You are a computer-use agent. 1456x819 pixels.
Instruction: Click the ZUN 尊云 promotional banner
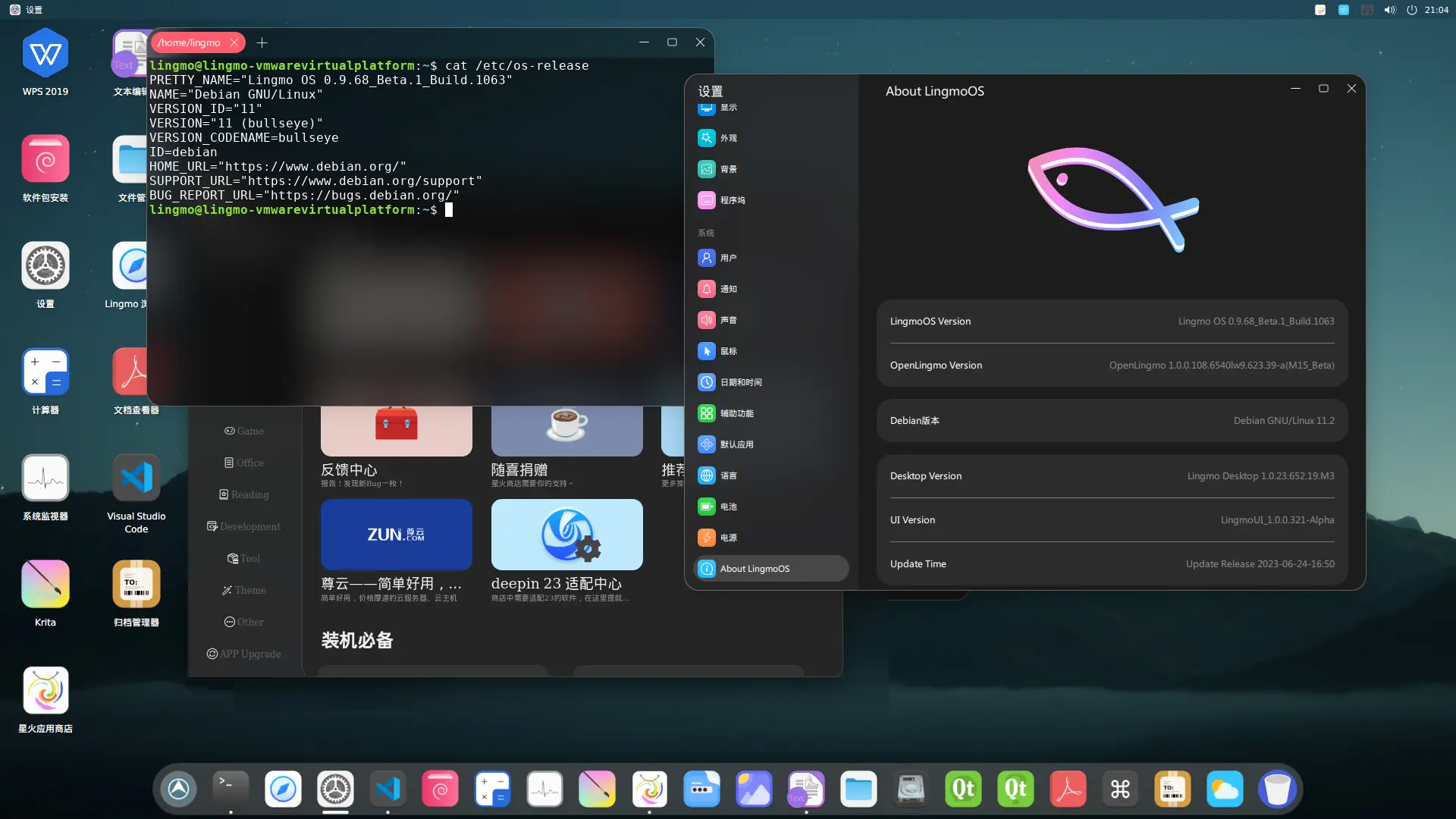(396, 535)
